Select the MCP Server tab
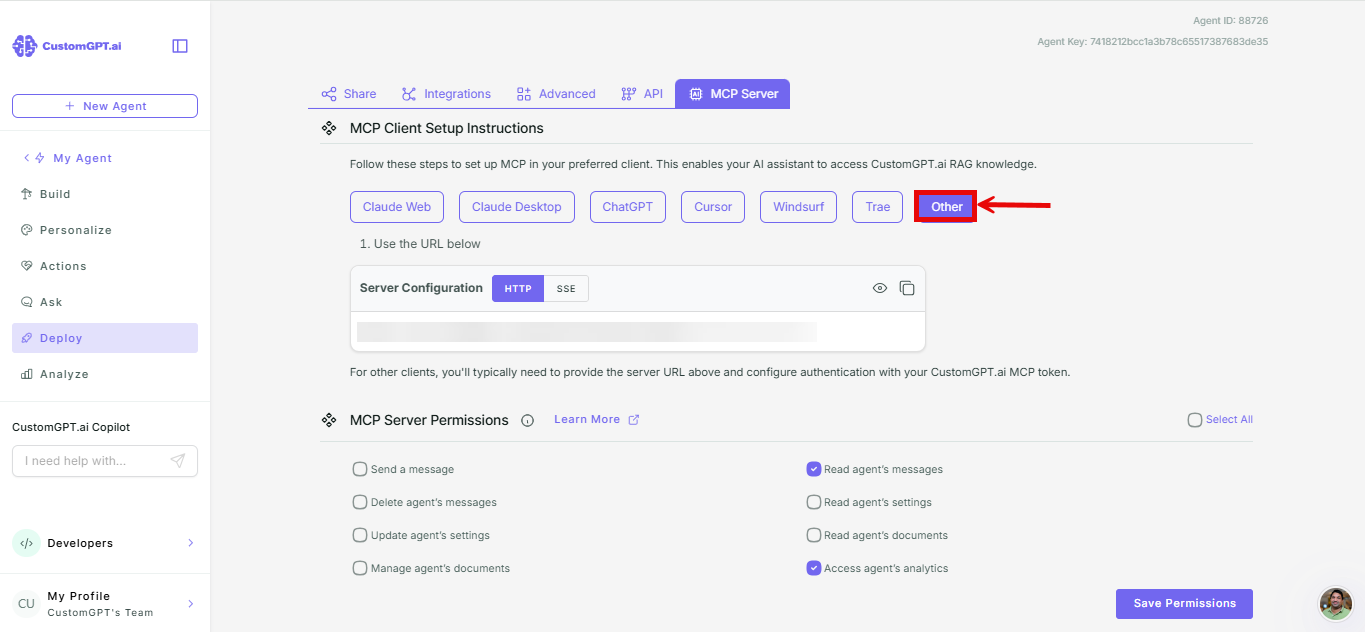Screen dimensions: 1365x632 click(x=733, y=94)
